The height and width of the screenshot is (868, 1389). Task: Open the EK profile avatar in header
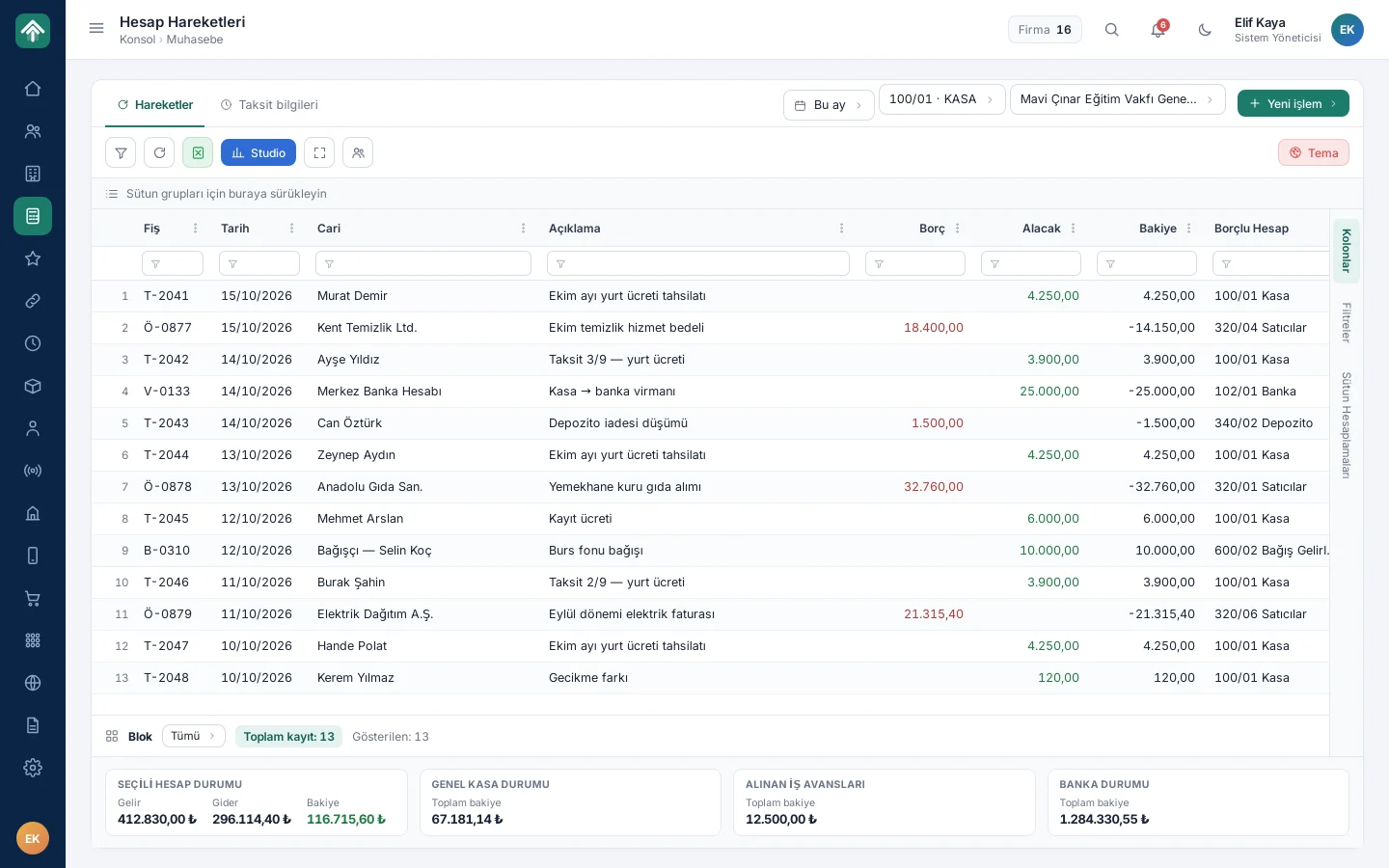click(1348, 30)
